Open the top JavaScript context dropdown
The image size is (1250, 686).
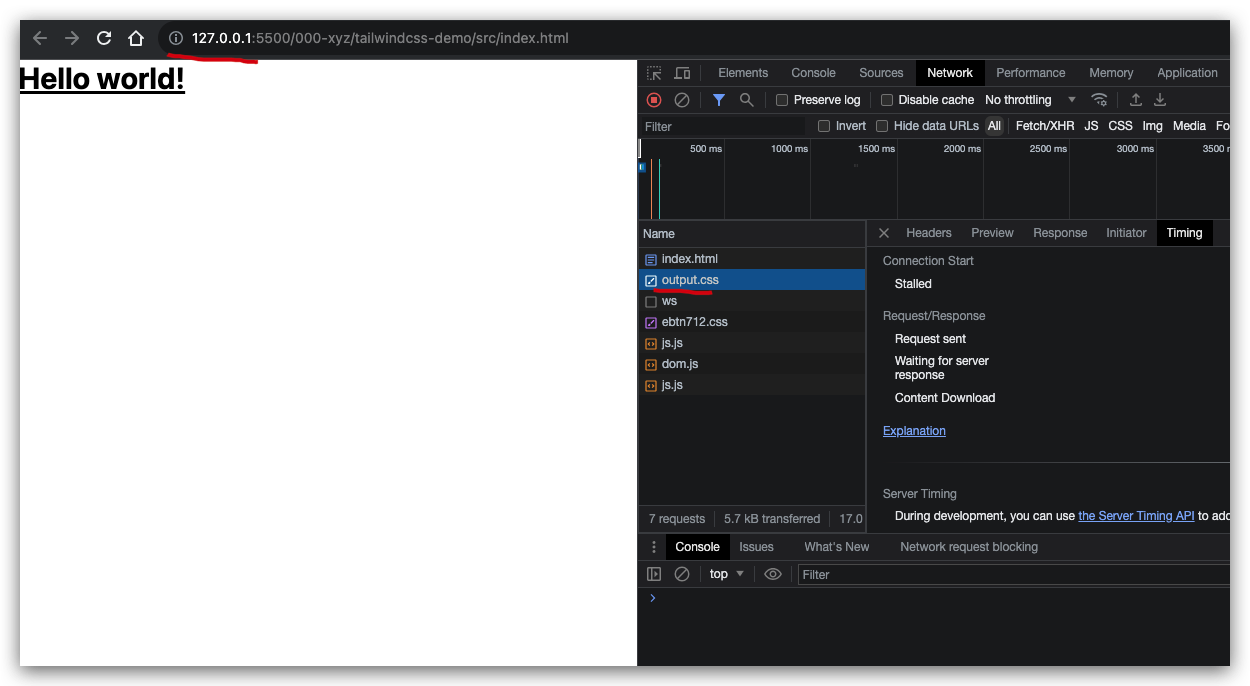point(727,574)
